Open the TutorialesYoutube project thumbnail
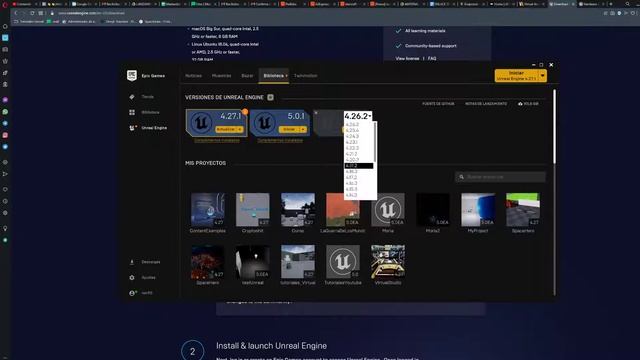Image resolution: width=640 pixels, height=360 pixels. click(x=343, y=262)
